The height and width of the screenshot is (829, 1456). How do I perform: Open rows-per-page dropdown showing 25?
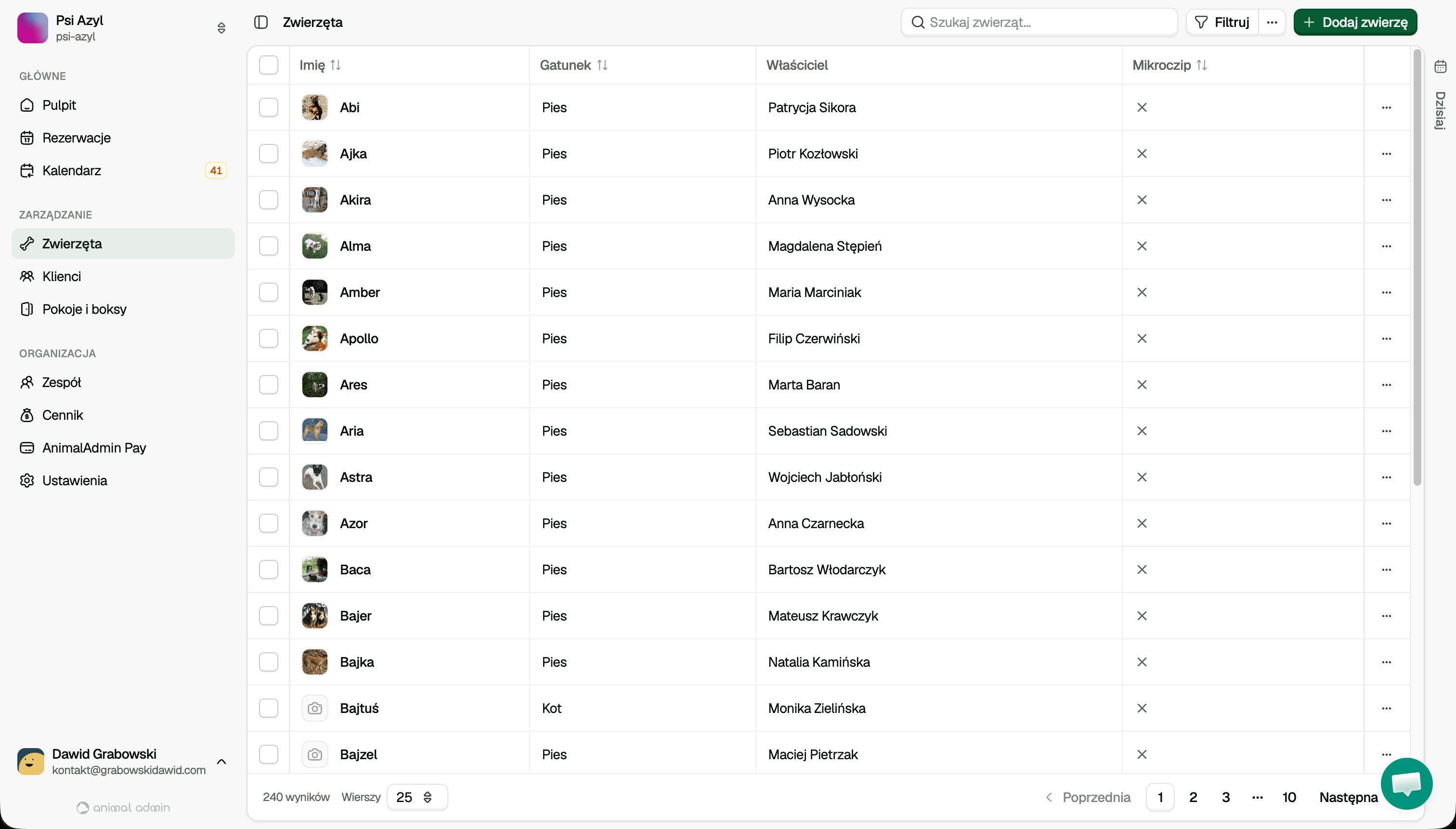pyautogui.click(x=417, y=797)
